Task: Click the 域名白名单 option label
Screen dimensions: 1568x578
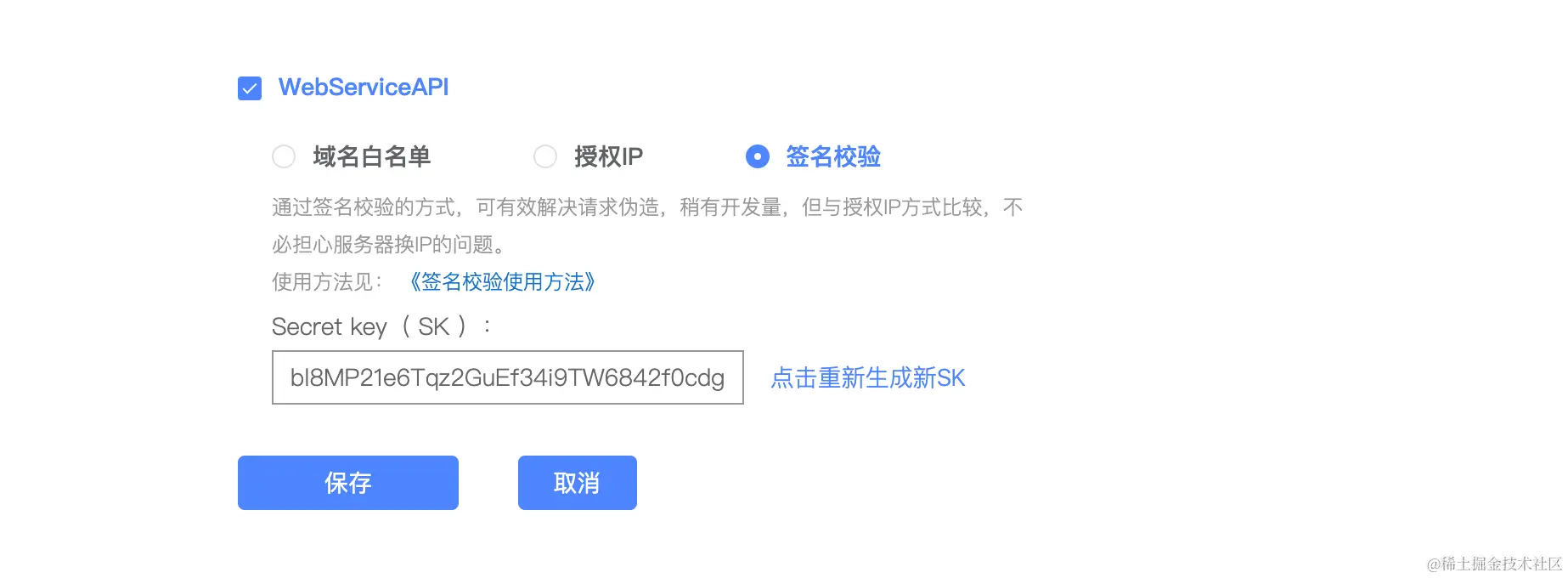Action: click(x=372, y=156)
